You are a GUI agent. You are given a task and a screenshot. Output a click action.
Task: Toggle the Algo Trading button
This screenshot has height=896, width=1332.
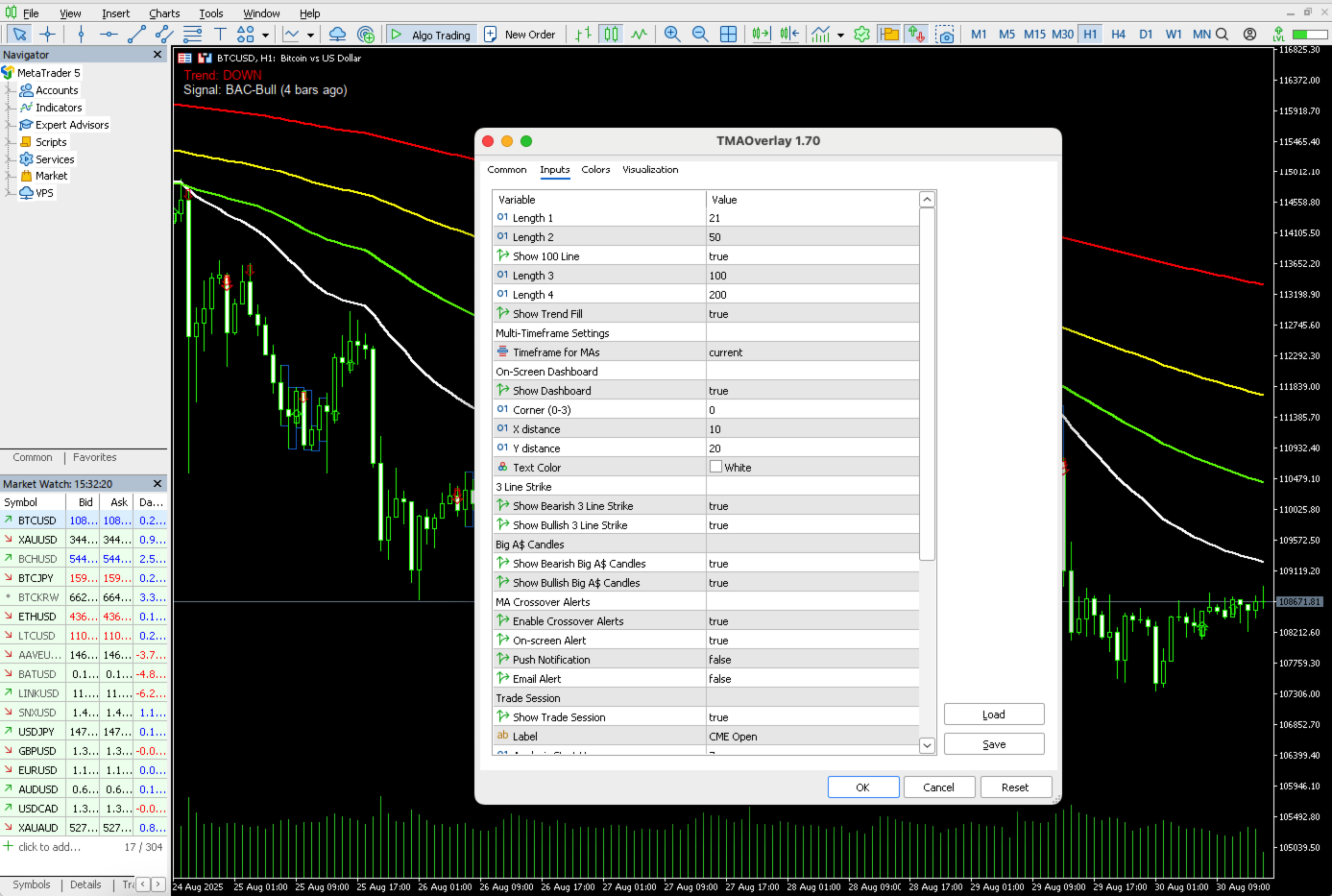430,35
